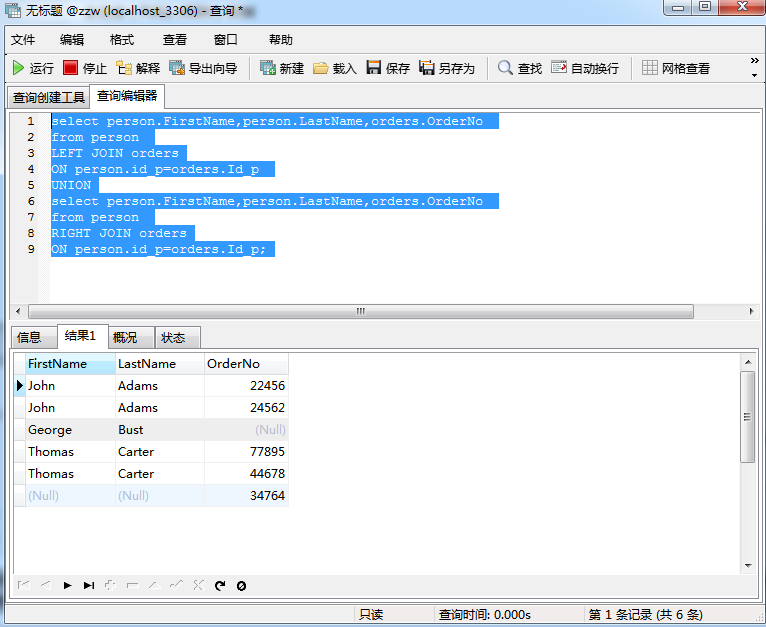Go to previous record button
Viewport: 766px width, 627px height.
(45, 585)
